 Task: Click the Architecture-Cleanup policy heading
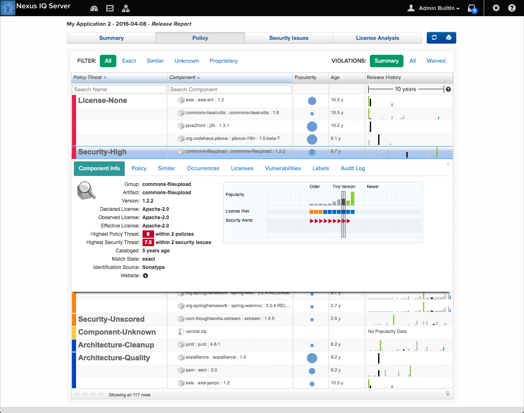click(x=116, y=345)
